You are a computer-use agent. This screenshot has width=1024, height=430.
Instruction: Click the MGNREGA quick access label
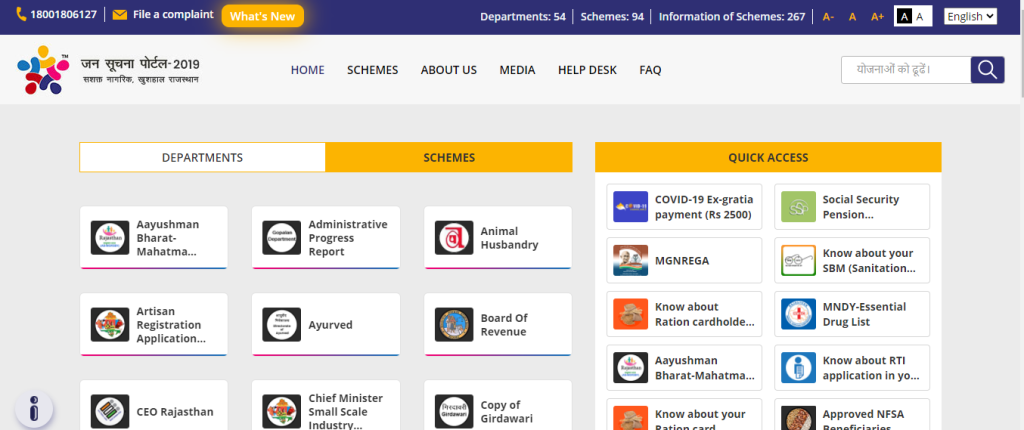682,260
